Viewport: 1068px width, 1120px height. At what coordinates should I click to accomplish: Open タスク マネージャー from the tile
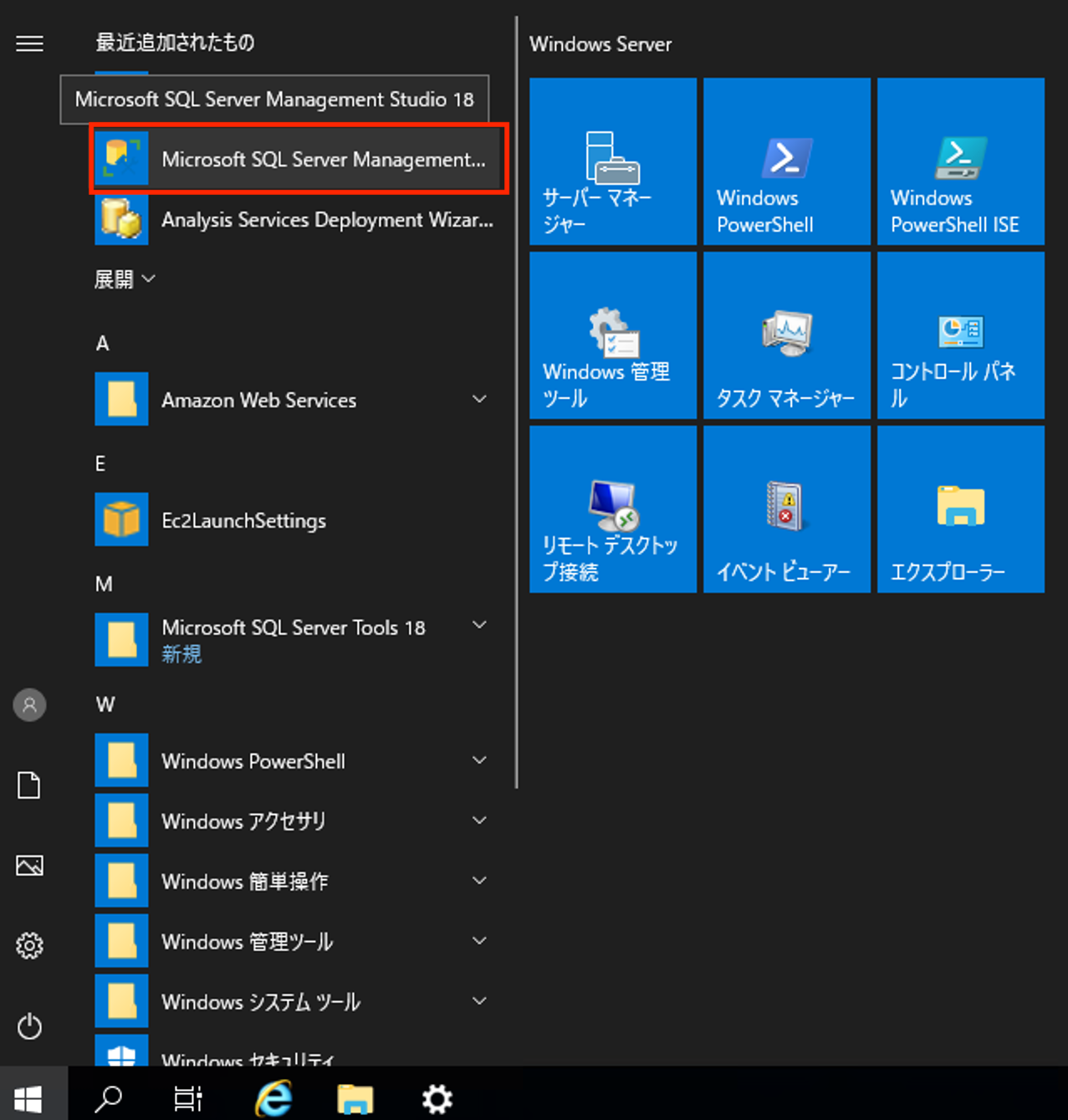point(786,335)
